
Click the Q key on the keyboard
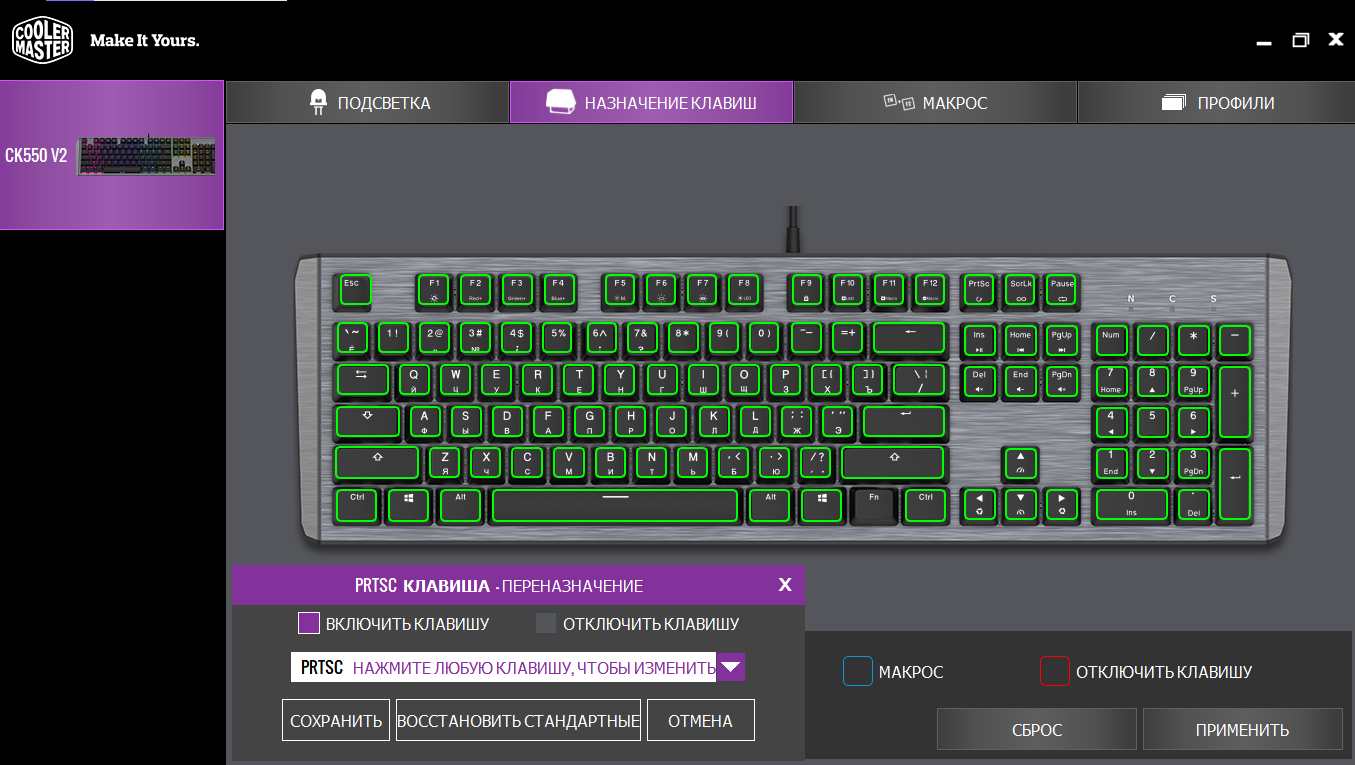tap(414, 380)
